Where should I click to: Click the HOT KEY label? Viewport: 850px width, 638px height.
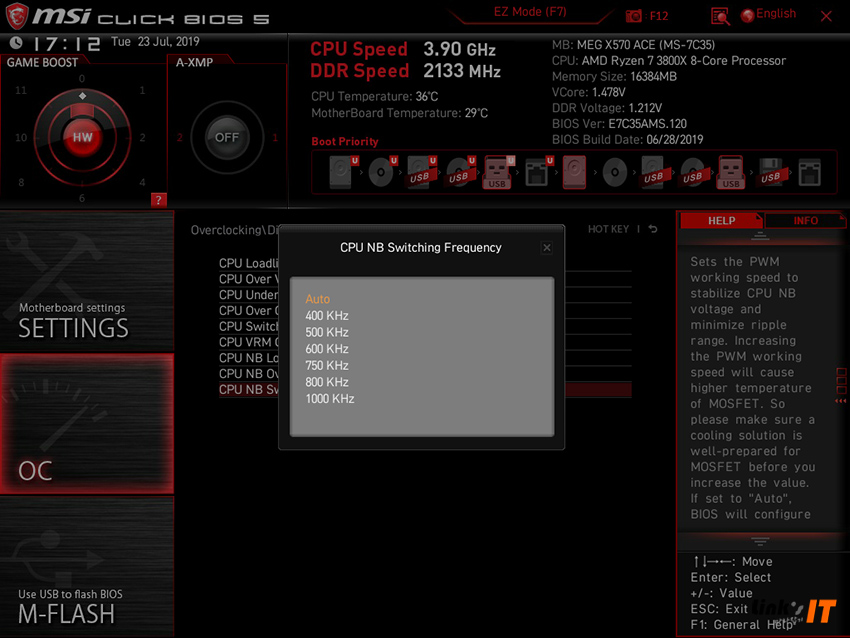(x=608, y=229)
